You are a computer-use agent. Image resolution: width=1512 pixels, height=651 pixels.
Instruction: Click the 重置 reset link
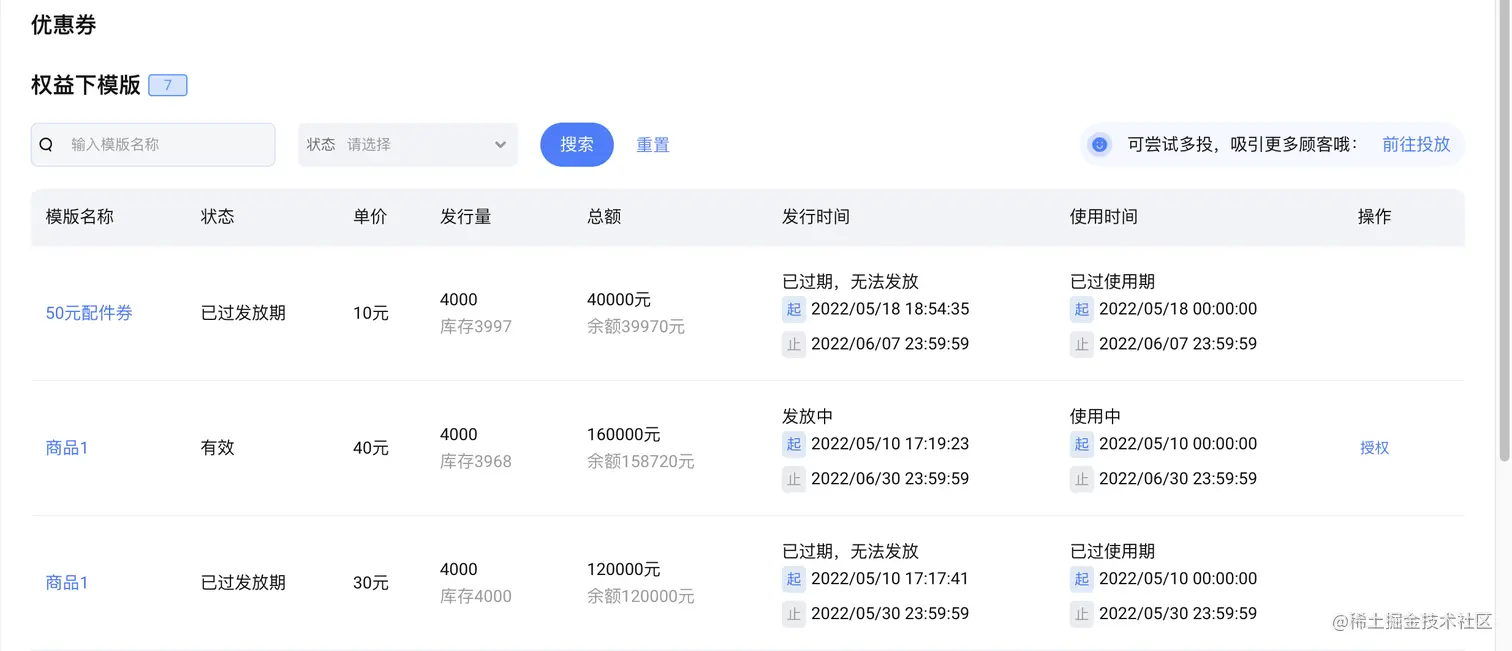tap(653, 145)
